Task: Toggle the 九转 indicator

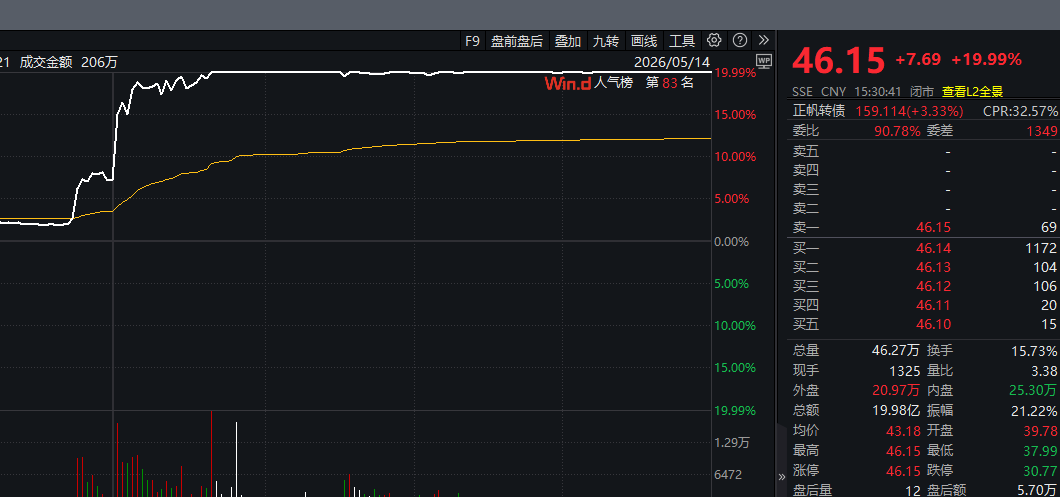Action: tap(606, 41)
